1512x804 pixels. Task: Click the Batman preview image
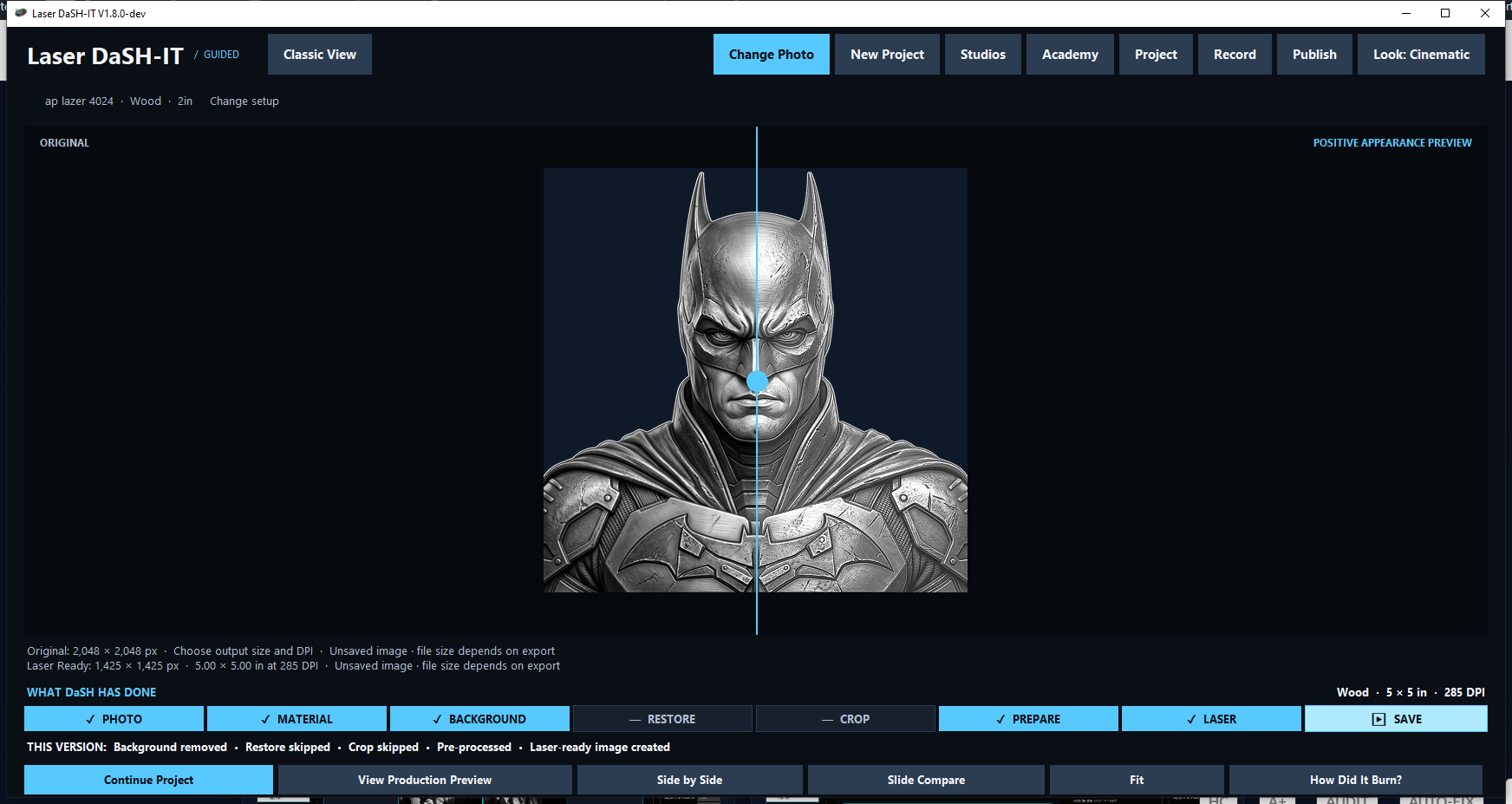[755, 380]
